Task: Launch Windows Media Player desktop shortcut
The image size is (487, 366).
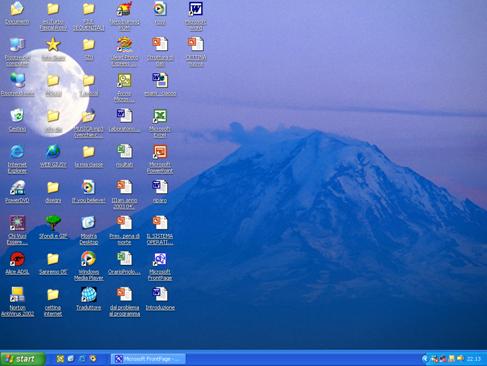Action: pyautogui.click(x=89, y=259)
